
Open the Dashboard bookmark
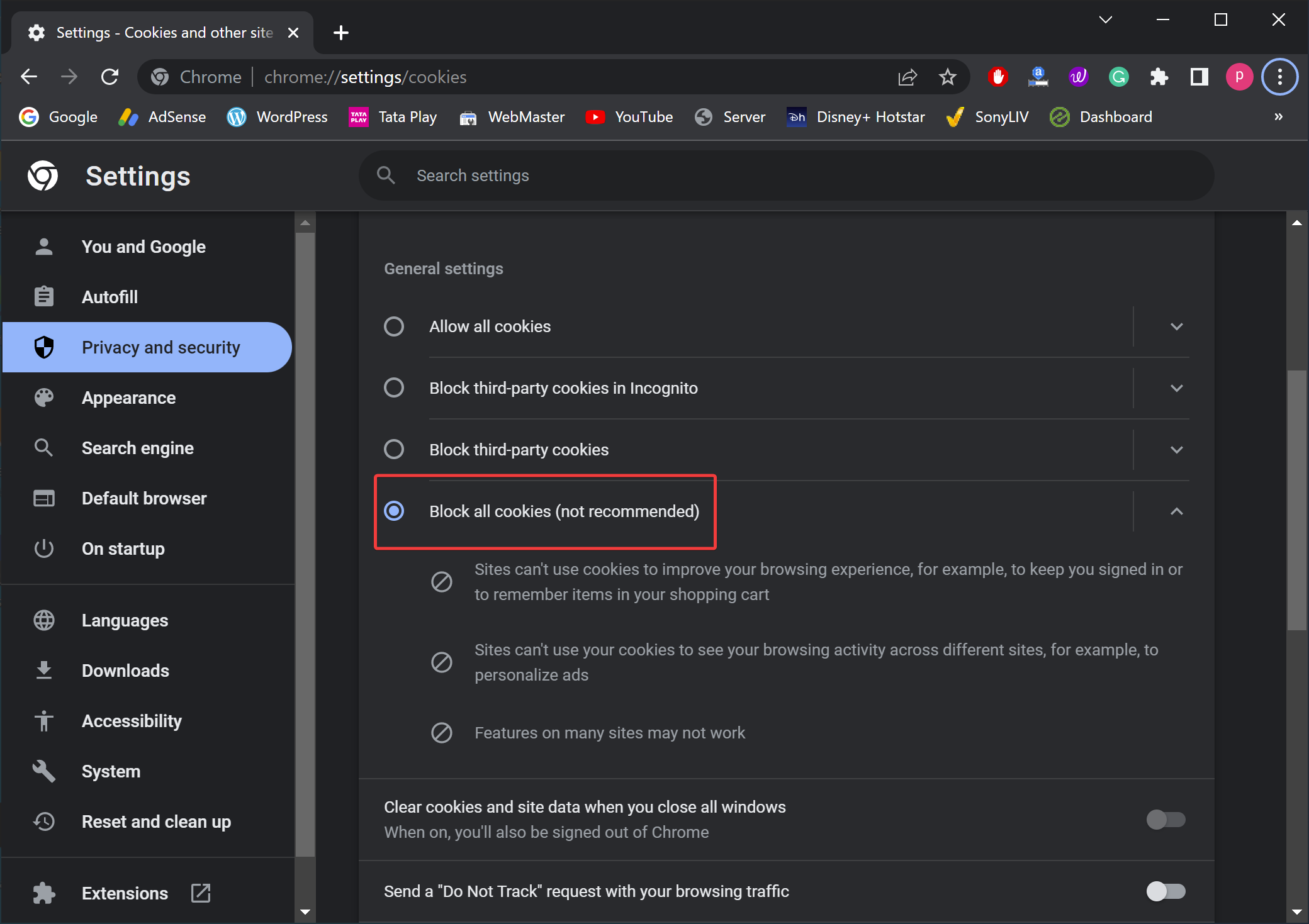click(x=1101, y=117)
